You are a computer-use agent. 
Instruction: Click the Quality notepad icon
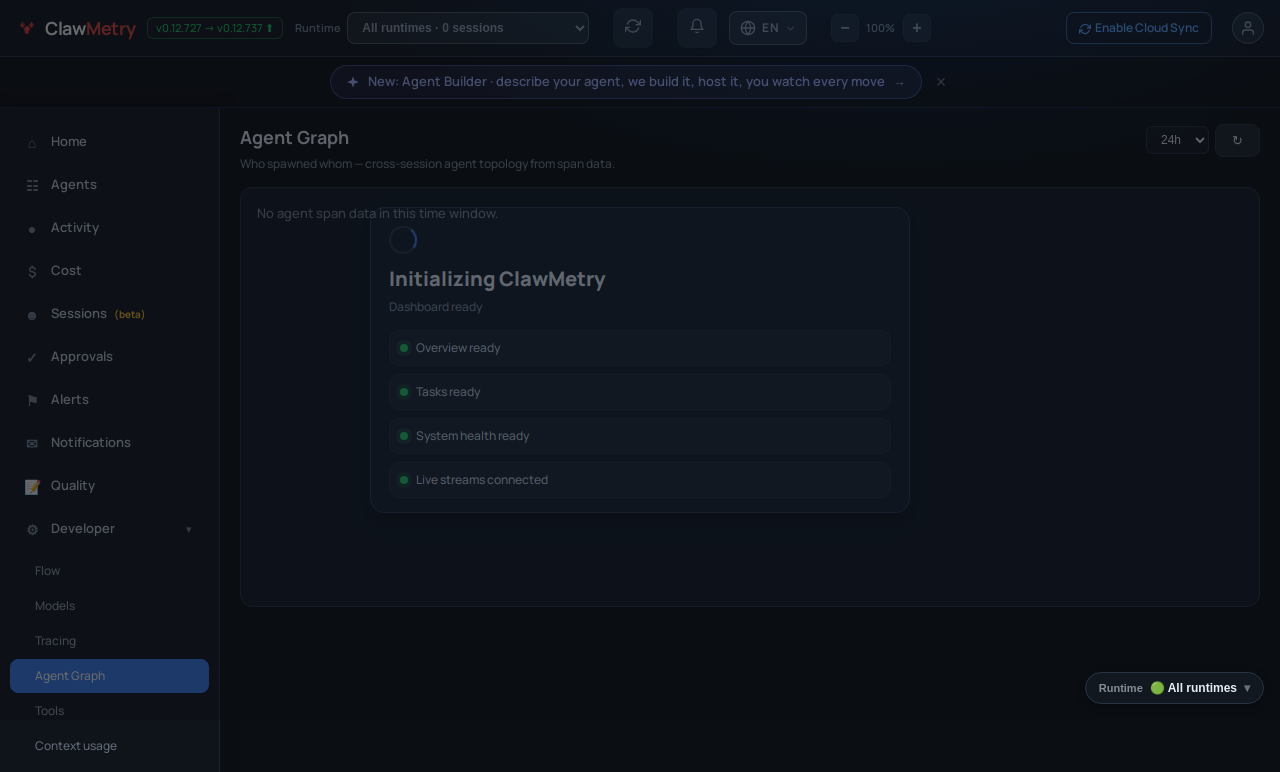click(x=32, y=487)
